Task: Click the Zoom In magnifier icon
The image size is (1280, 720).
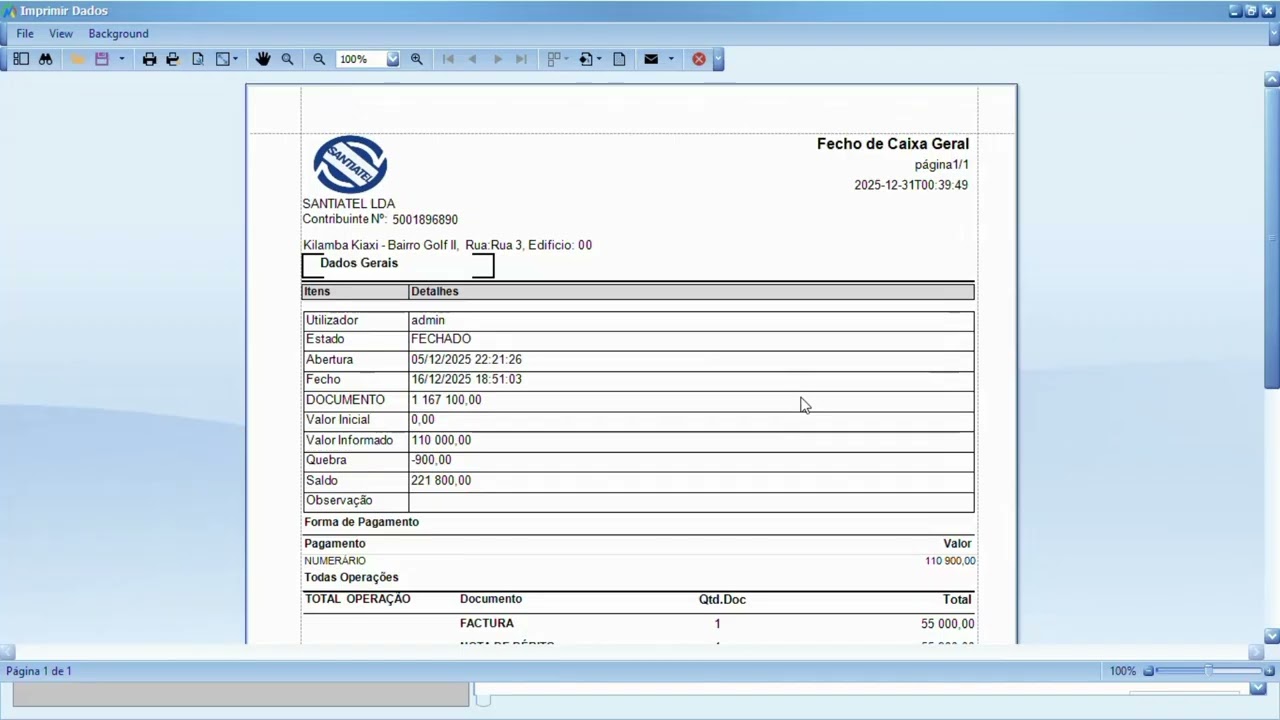Action: click(x=417, y=59)
